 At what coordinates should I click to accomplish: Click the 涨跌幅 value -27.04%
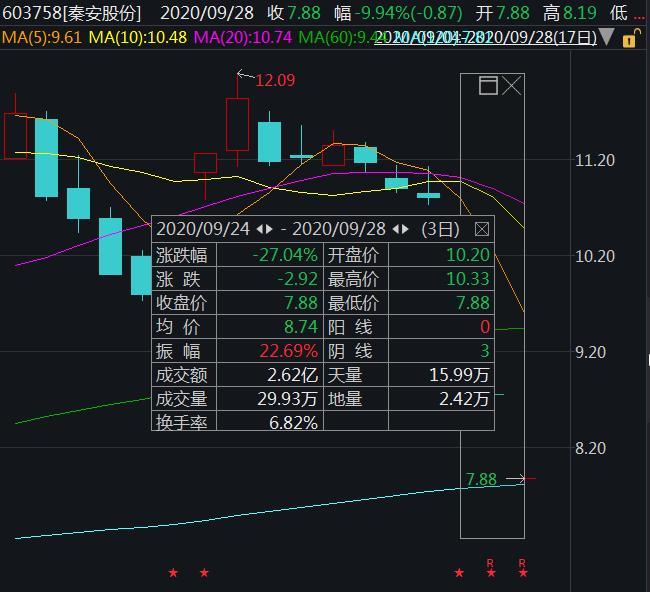(285, 255)
